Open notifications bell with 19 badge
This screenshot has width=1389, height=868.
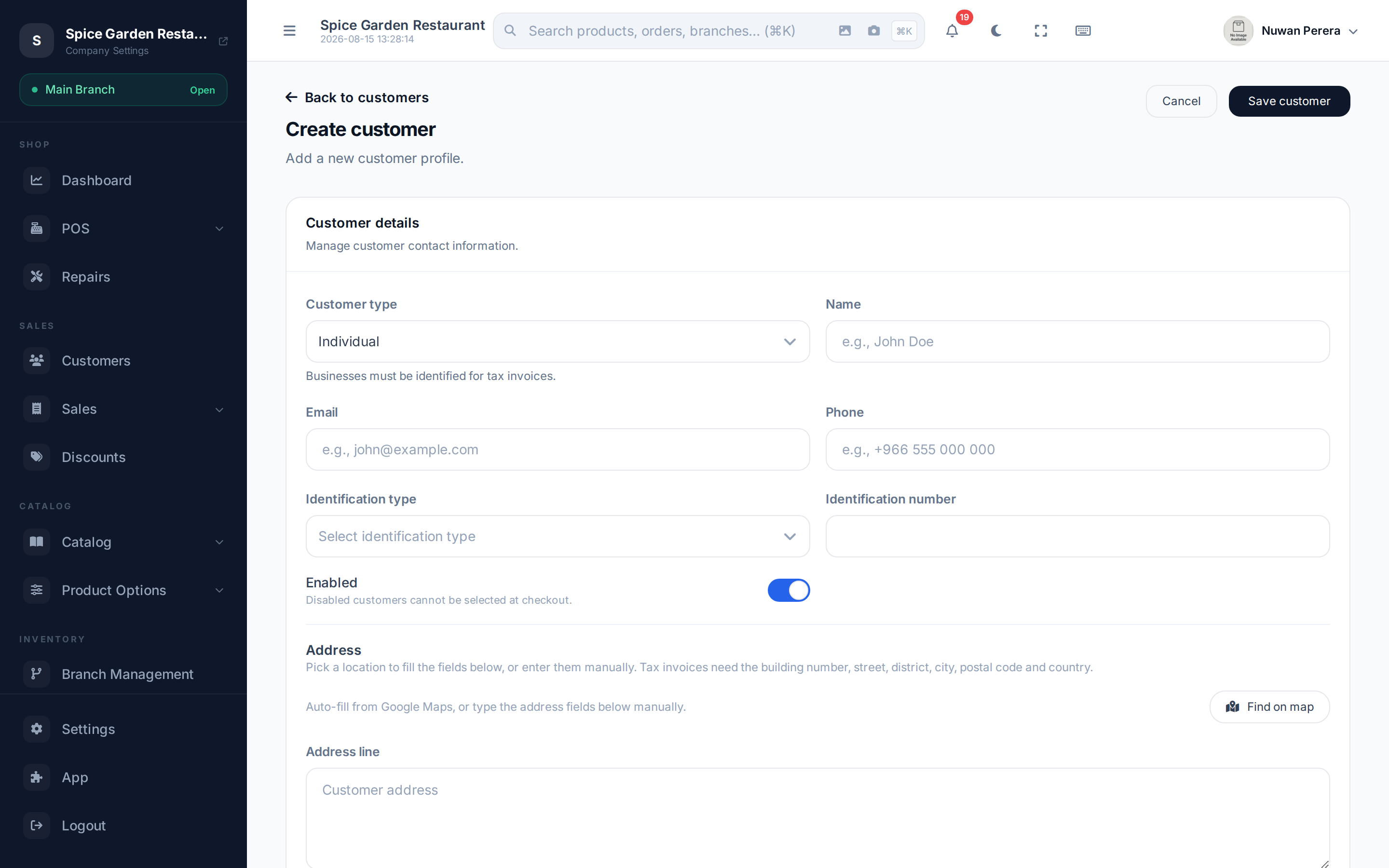(952, 30)
